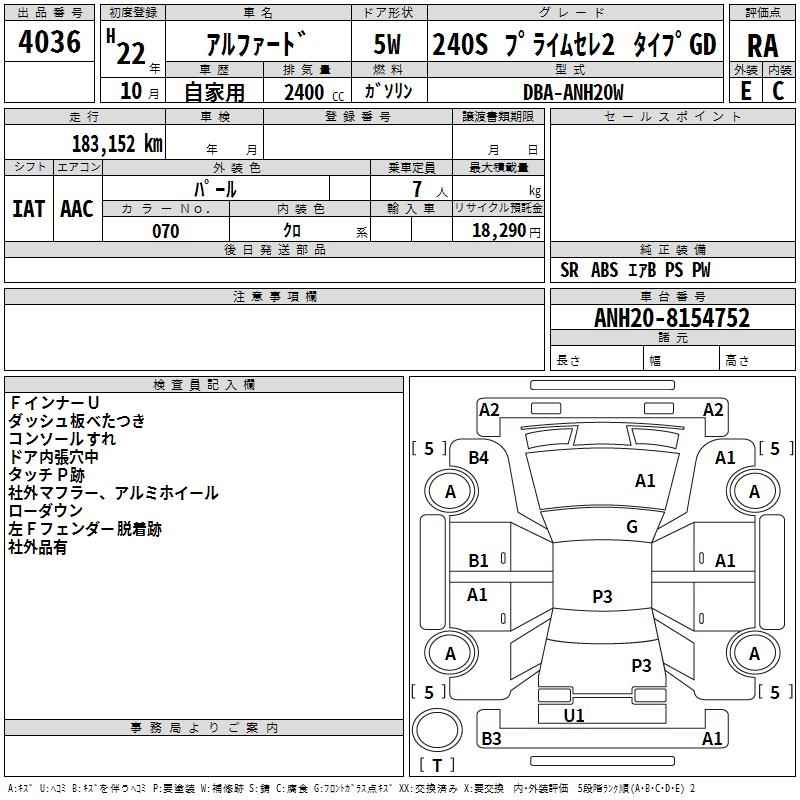Viewport: 800px width, 800px height.
Task: Select the note 社外マフラー、アルミホイール
Action: tap(113, 493)
